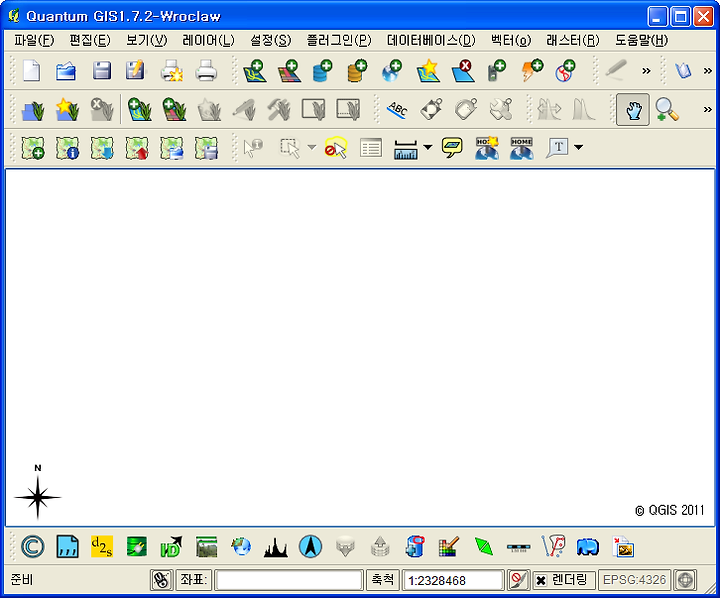Screen dimensions: 720x598
Task: Add a WMS layer with globe icon
Action: coord(392,71)
